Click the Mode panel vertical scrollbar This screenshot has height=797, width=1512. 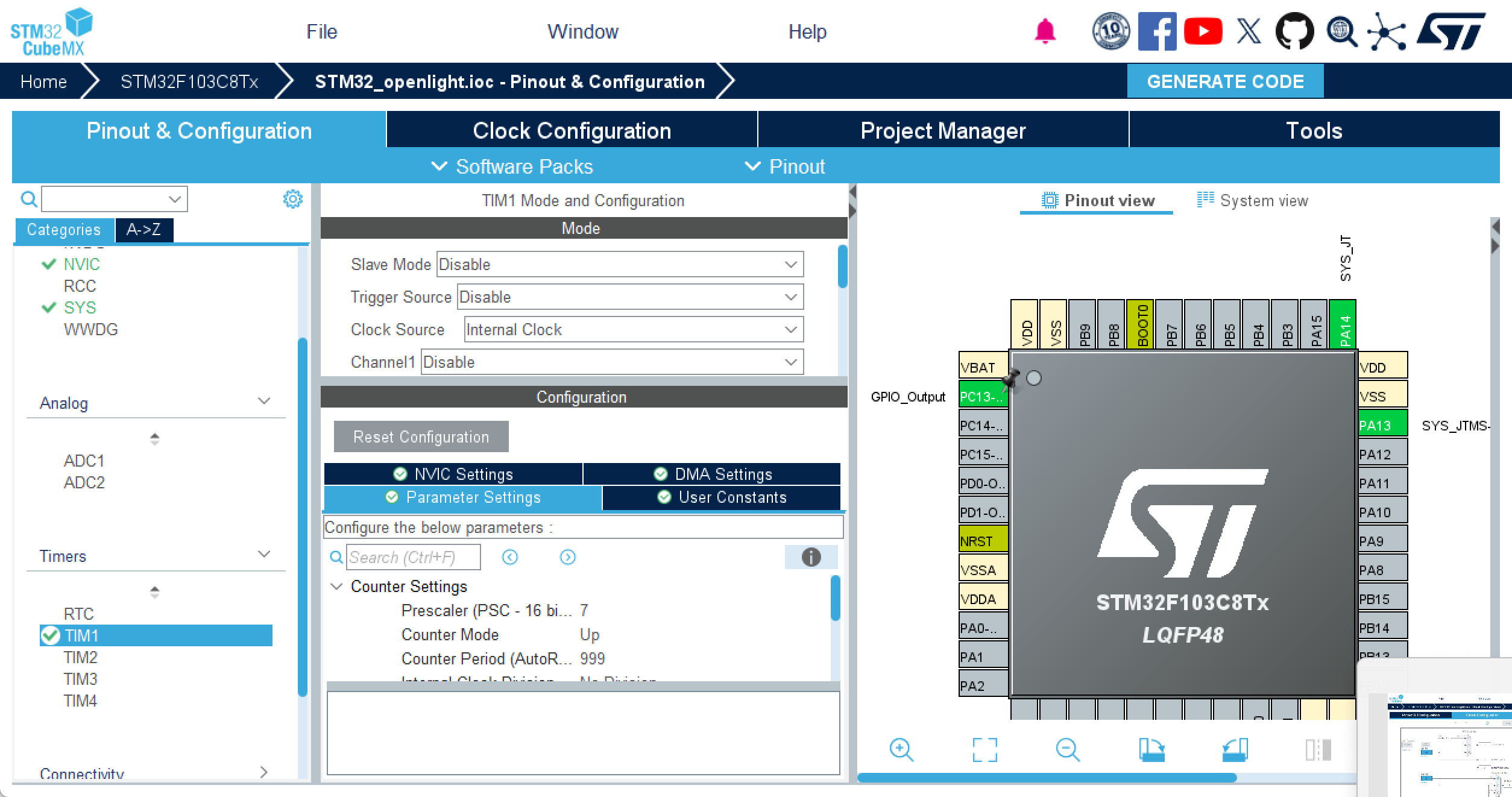(842, 266)
